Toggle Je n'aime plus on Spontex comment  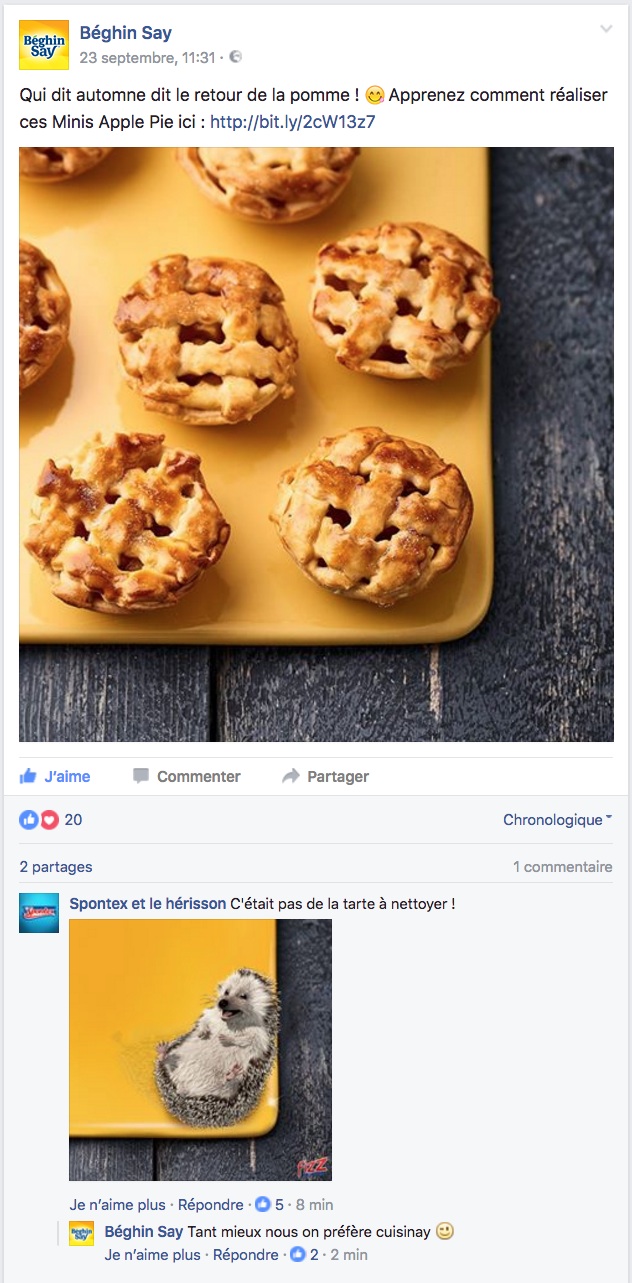coord(117,1204)
